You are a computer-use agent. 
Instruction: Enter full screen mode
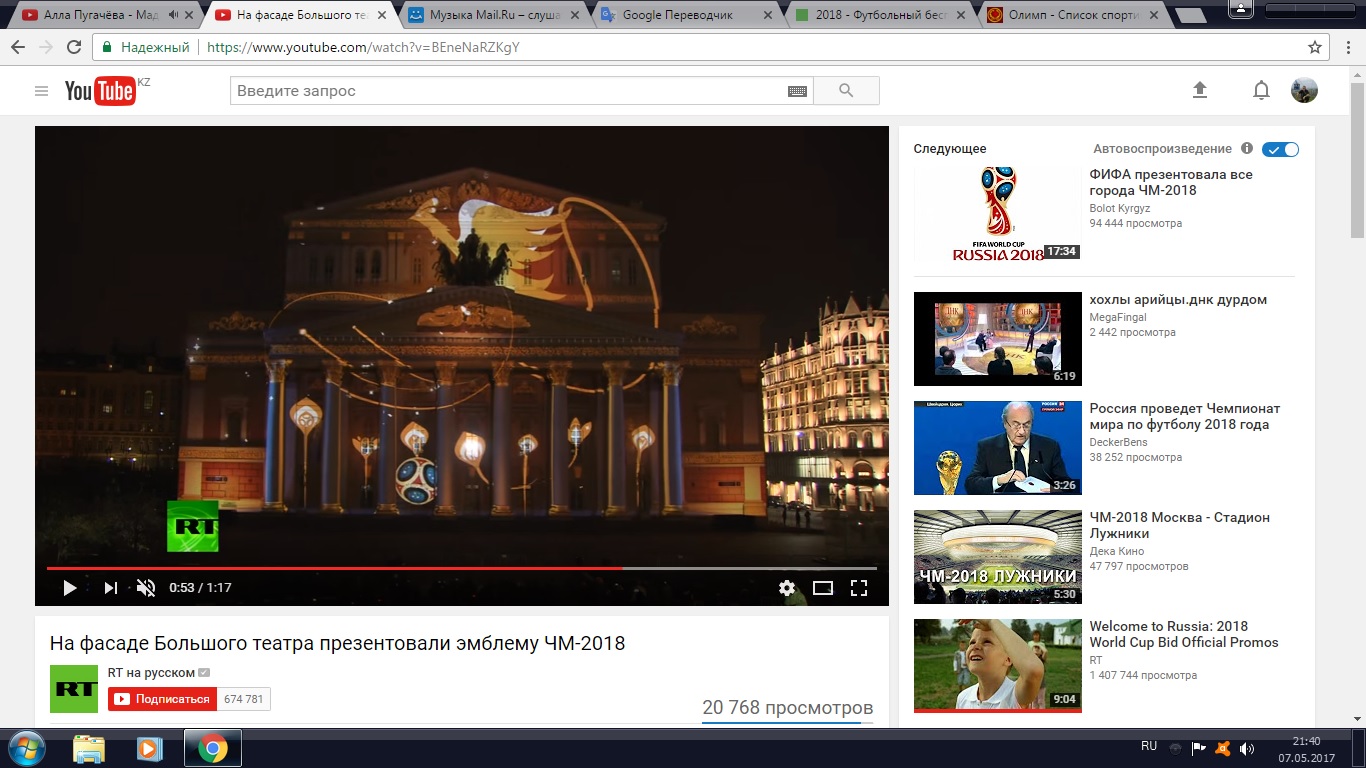pos(858,588)
